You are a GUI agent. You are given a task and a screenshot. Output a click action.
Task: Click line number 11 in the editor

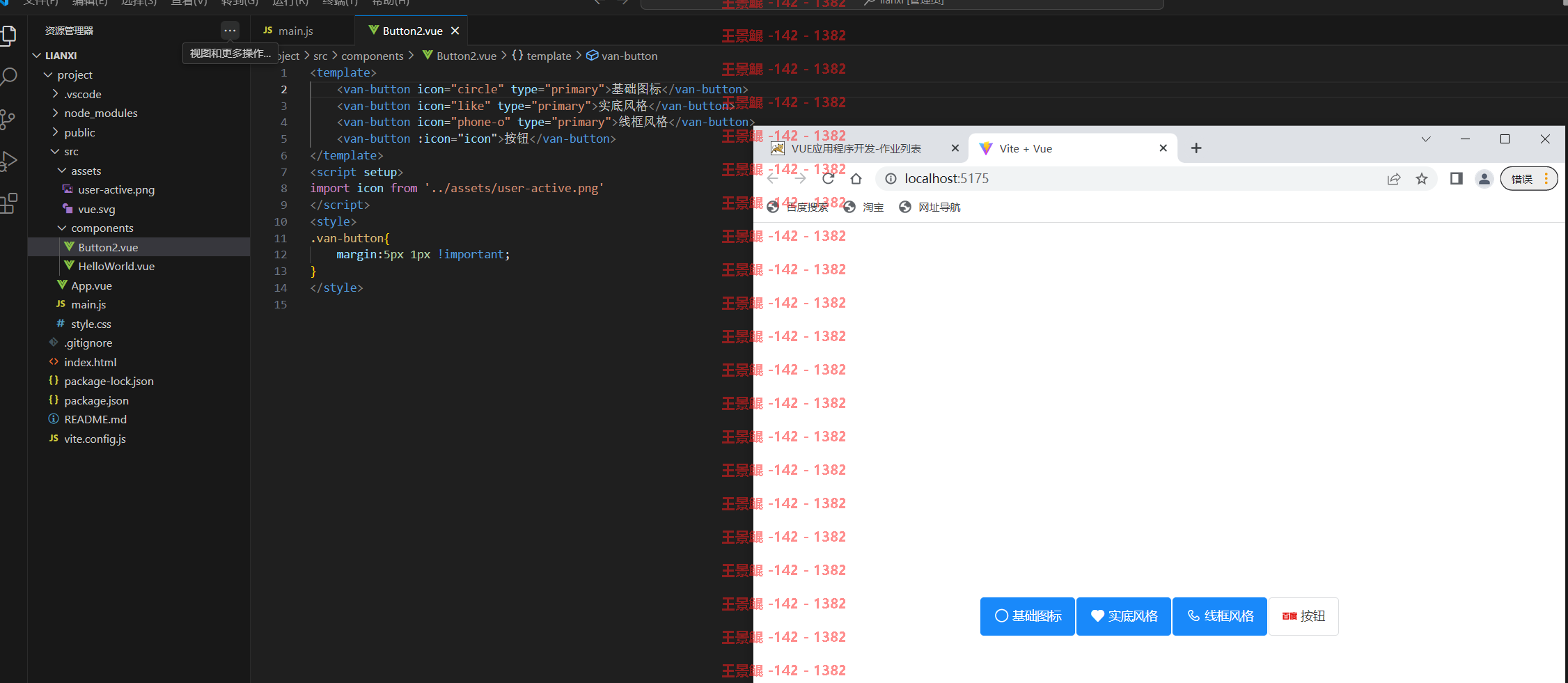coord(281,238)
